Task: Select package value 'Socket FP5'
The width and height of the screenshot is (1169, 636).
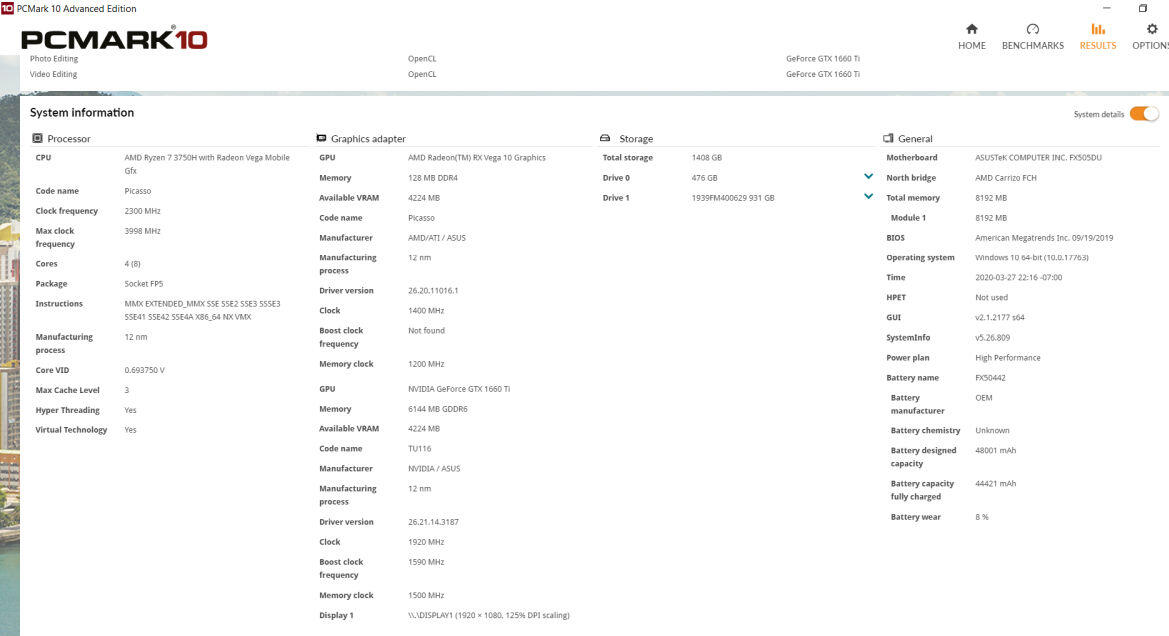Action: [x=144, y=284]
